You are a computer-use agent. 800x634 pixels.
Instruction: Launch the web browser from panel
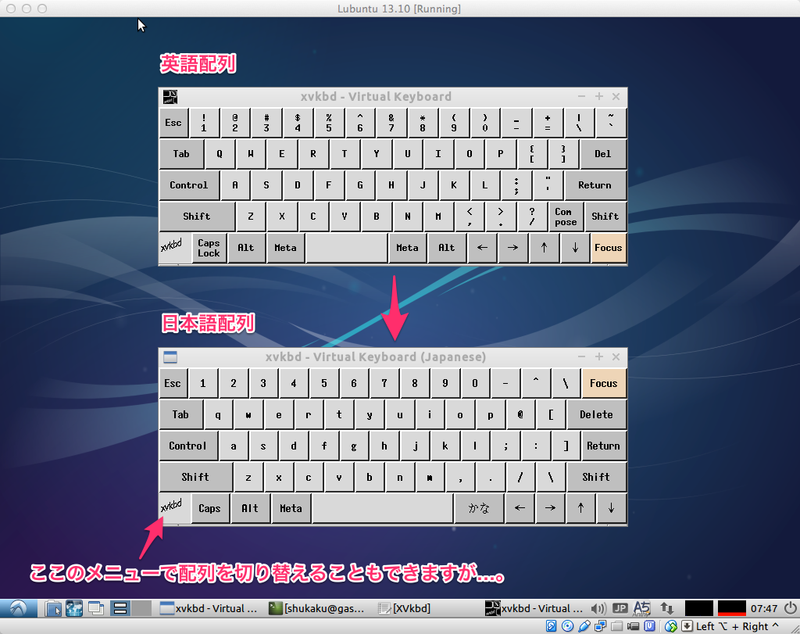tap(74, 608)
